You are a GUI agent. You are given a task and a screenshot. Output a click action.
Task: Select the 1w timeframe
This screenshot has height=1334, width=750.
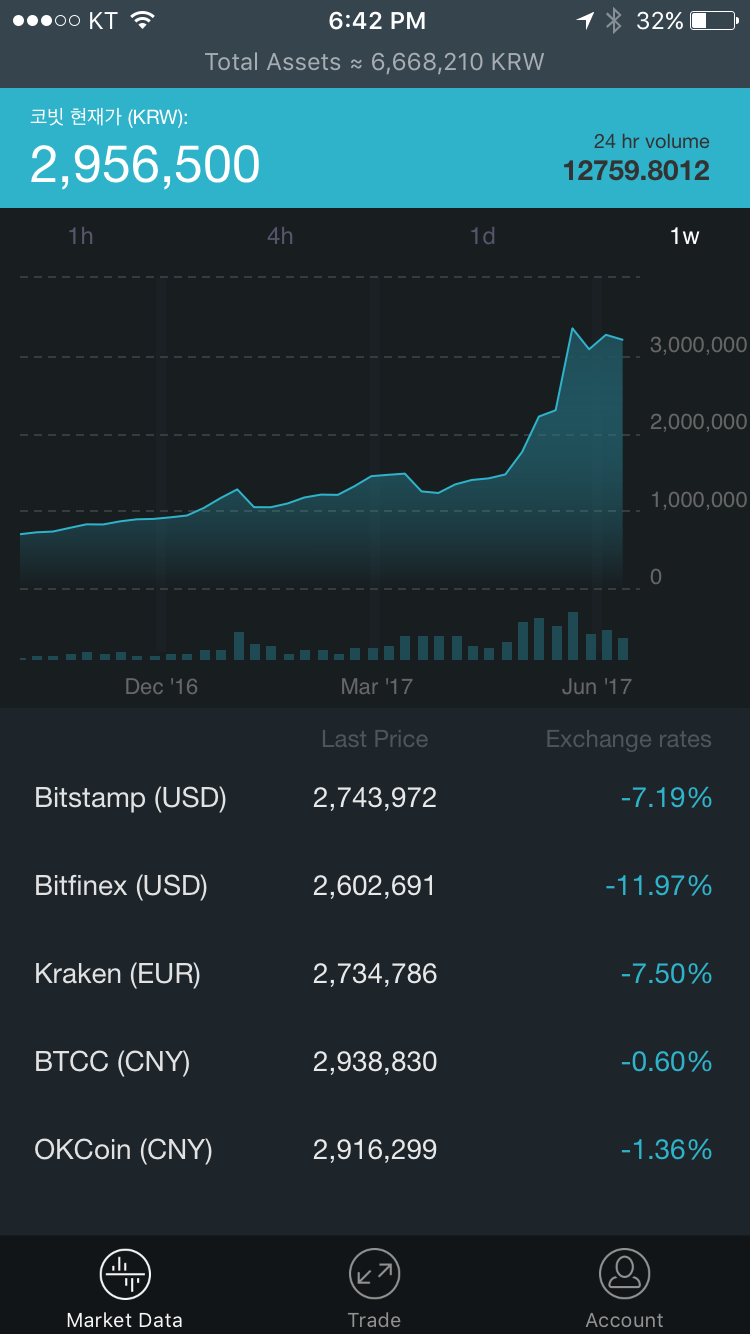684,236
